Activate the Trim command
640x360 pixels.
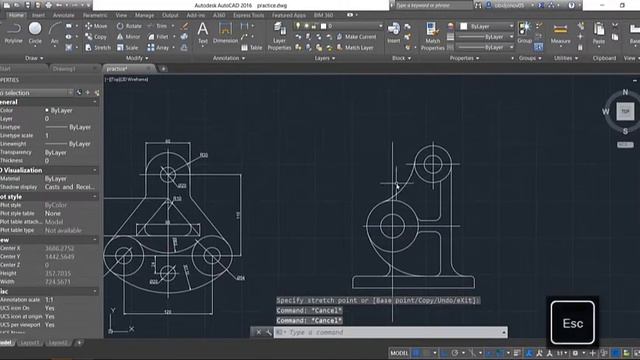tap(158, 26)
